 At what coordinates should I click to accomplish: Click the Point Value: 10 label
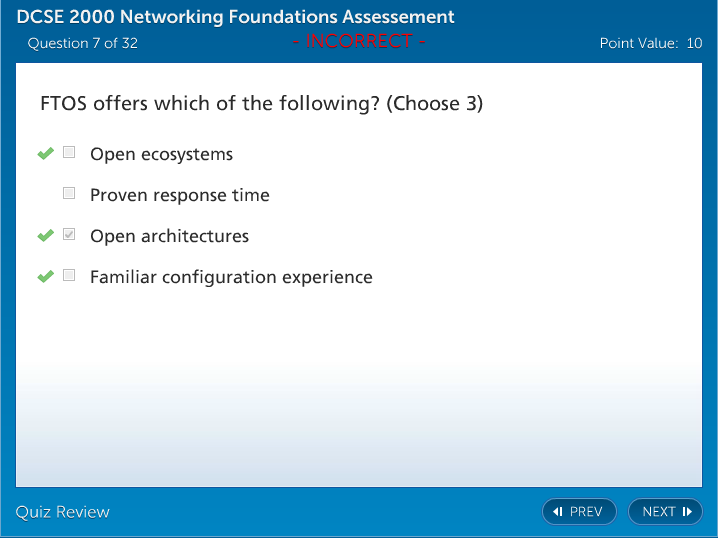[650, 43]
